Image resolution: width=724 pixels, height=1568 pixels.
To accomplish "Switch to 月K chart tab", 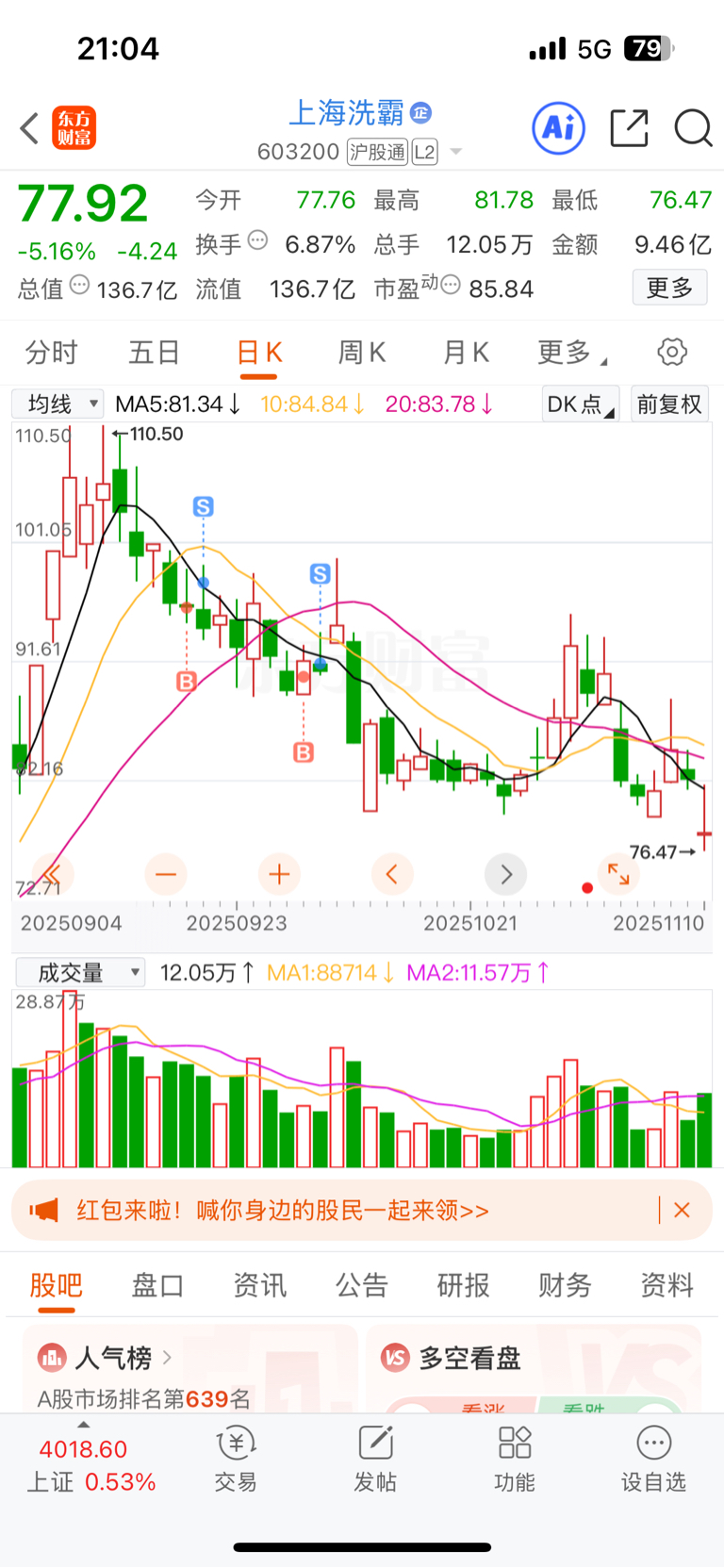I will pyautogui.click(x=466, y=353).
